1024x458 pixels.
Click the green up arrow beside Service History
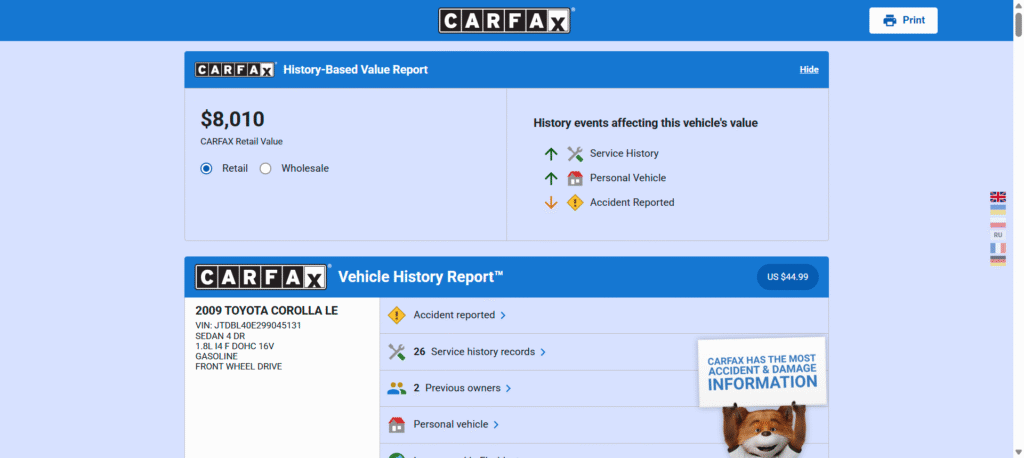(x=551, y=154)
